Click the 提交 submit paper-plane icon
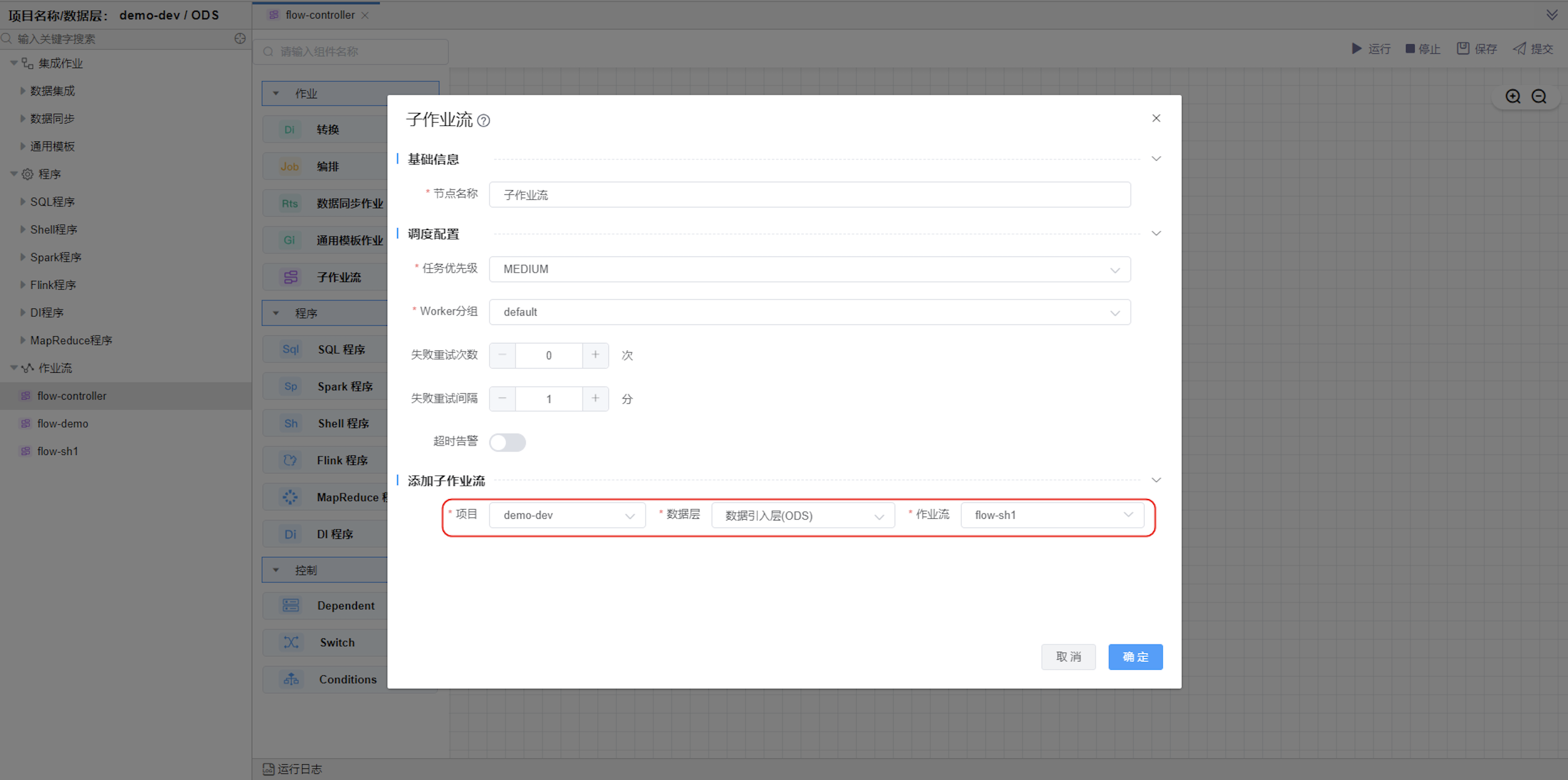 pos(1519,49)
